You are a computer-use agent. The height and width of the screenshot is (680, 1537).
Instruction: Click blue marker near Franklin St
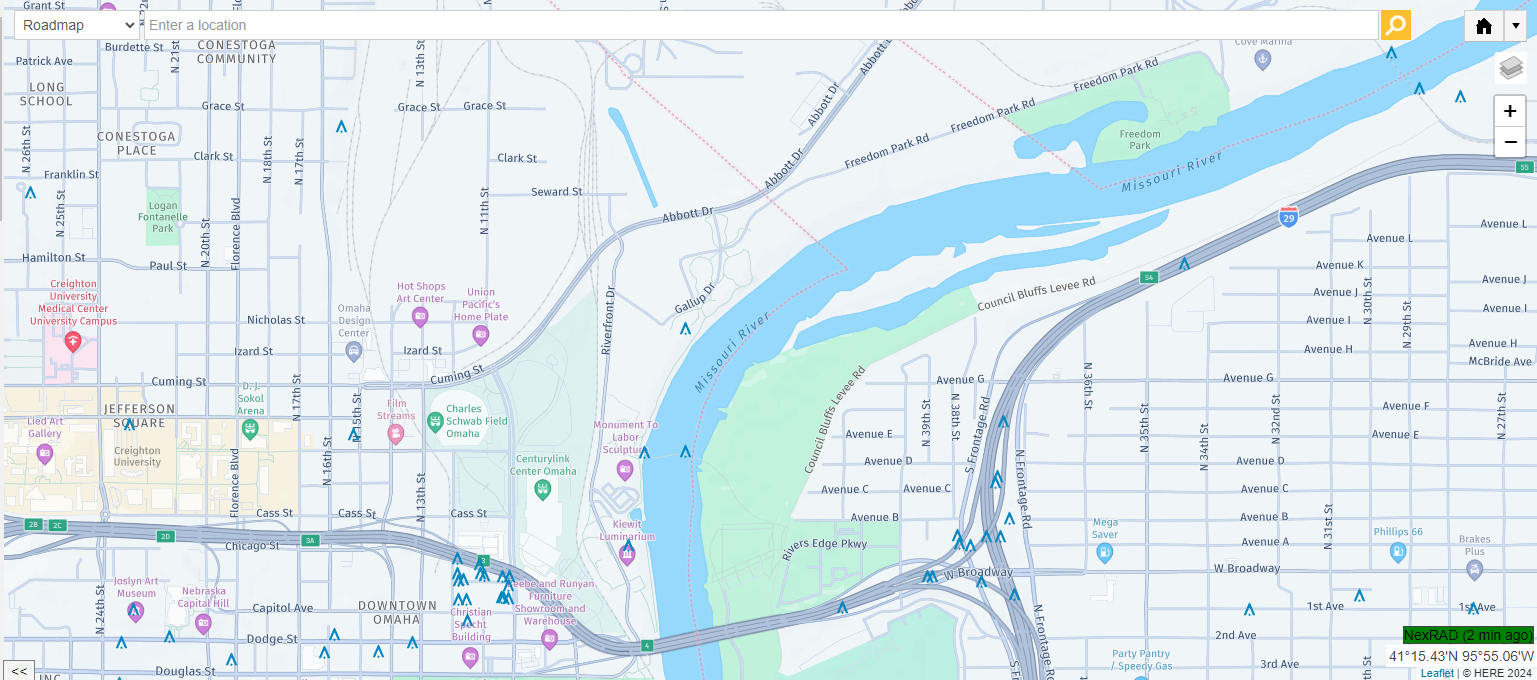tap(30, 192)
